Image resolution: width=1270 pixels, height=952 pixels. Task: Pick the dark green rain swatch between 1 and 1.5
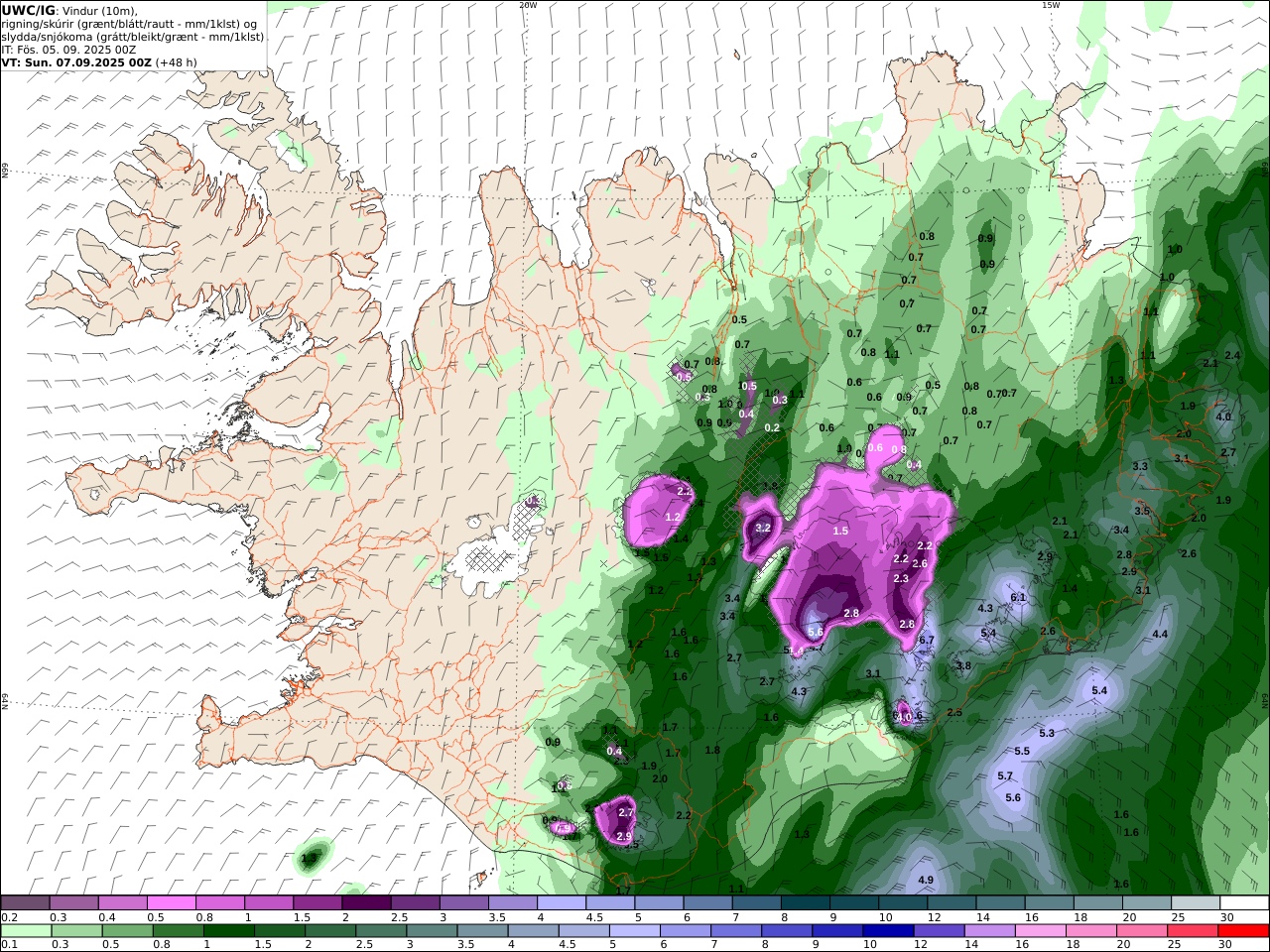229,931
